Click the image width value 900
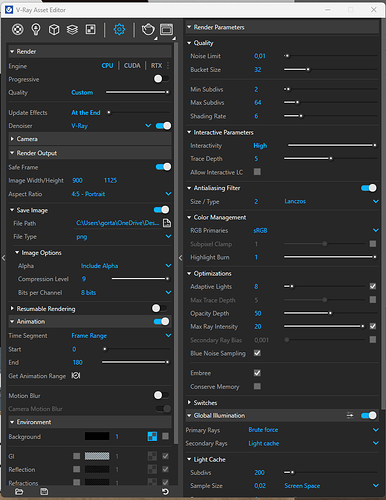Screen dimensions: 386x500 click(x=77, y=180)
